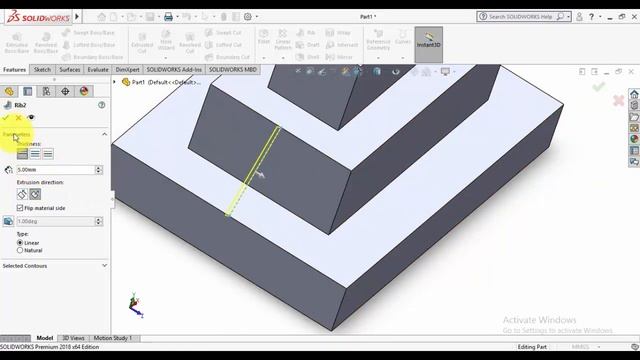Click the viewport green OK checkmark
The width and height of the screenshot is (640, 360).
click(x=599, y=86)
